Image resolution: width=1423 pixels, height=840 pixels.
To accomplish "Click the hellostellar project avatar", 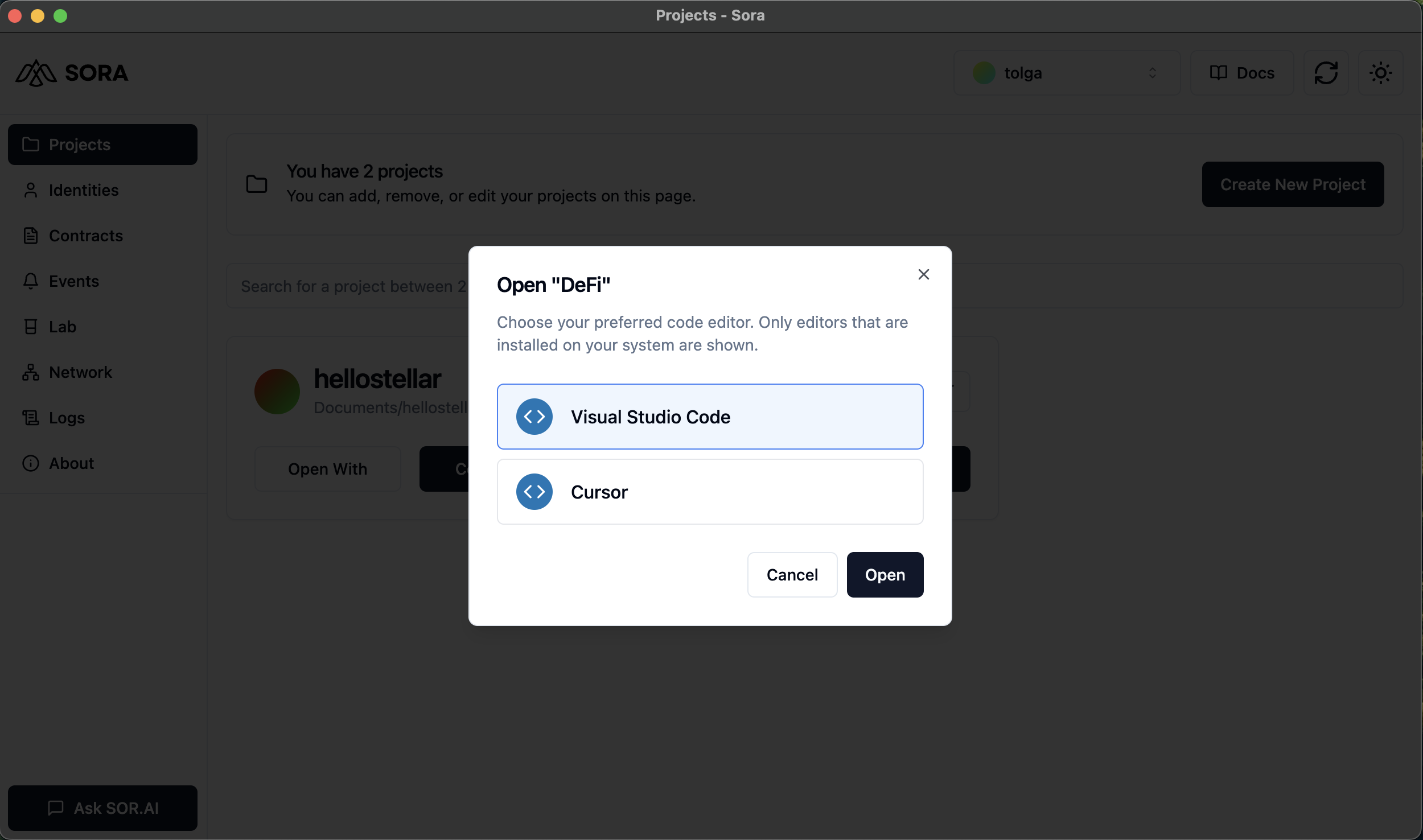I will click(x=277, y=392).
